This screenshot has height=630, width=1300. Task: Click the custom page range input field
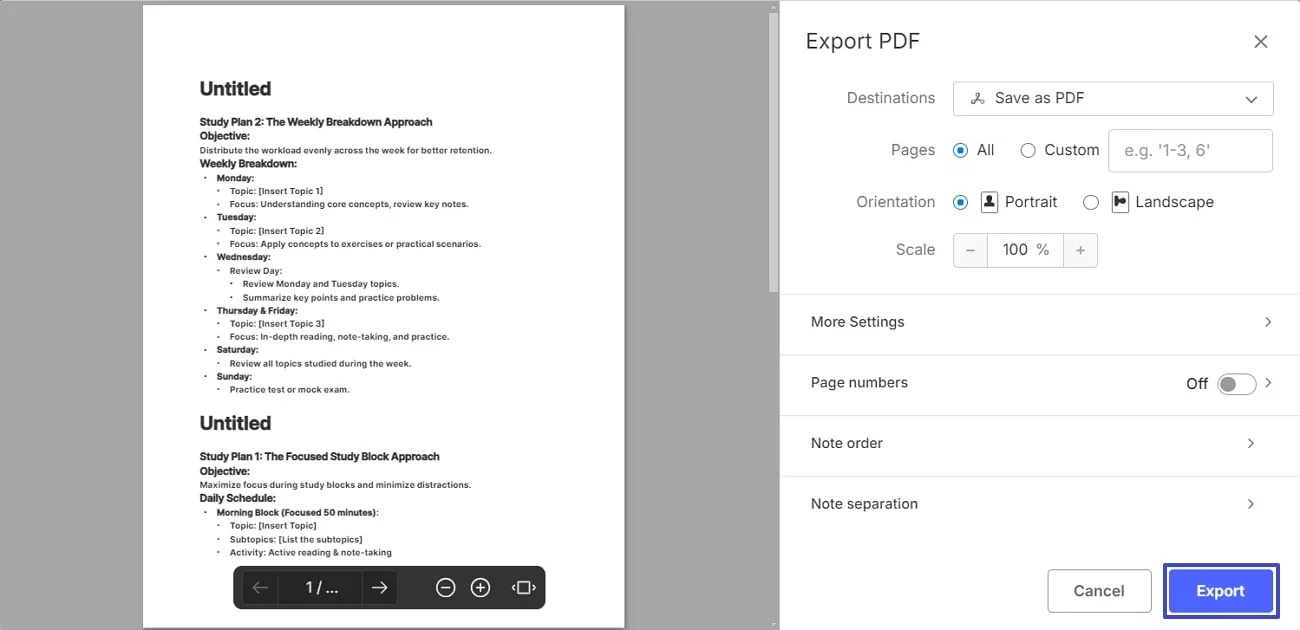pyautogui.click(x=1190, y=150)
